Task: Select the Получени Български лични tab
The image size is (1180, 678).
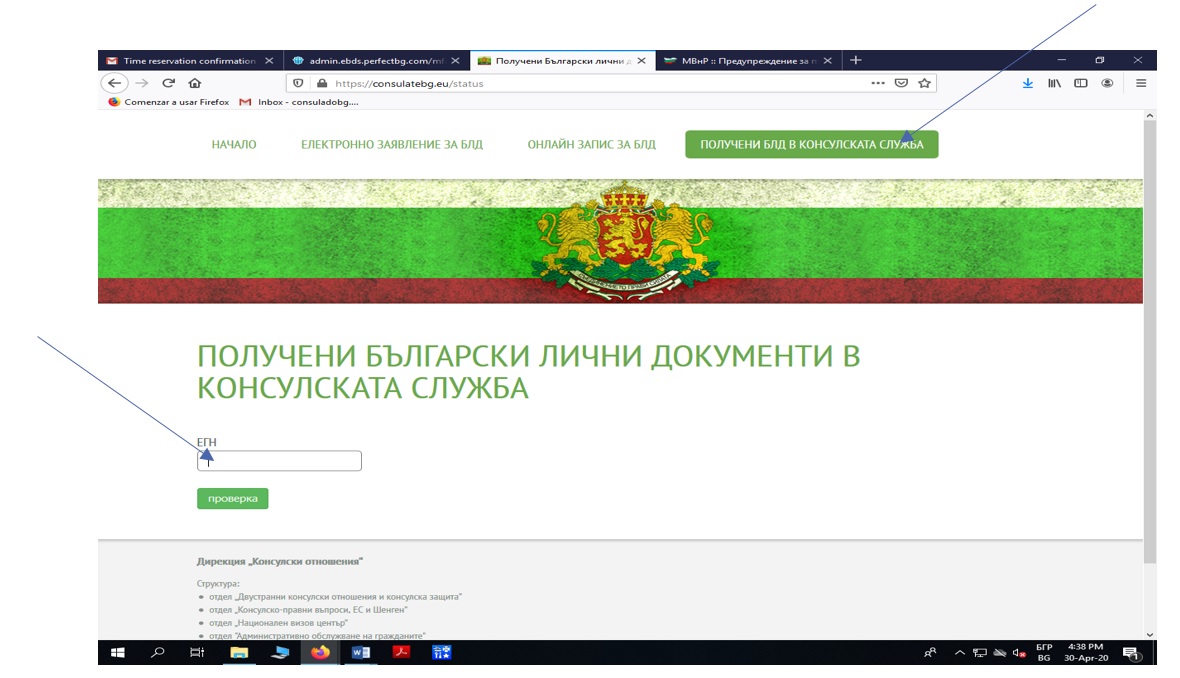Action: tap(562, 61)
